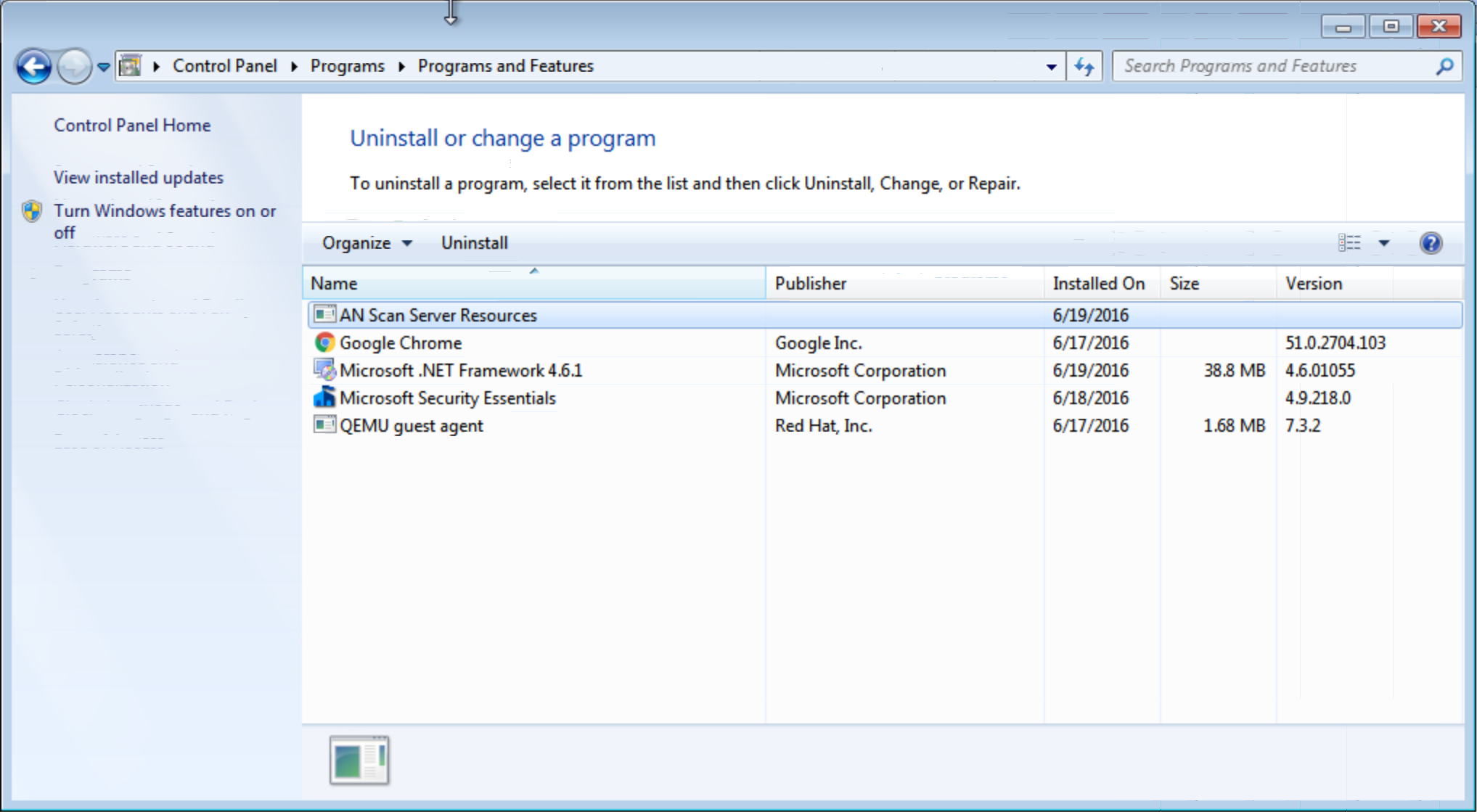The width and height of the screenshot is (1477, 812).
Task: Click the 1.68 MB size cell
Action: tap(1235, 425)
